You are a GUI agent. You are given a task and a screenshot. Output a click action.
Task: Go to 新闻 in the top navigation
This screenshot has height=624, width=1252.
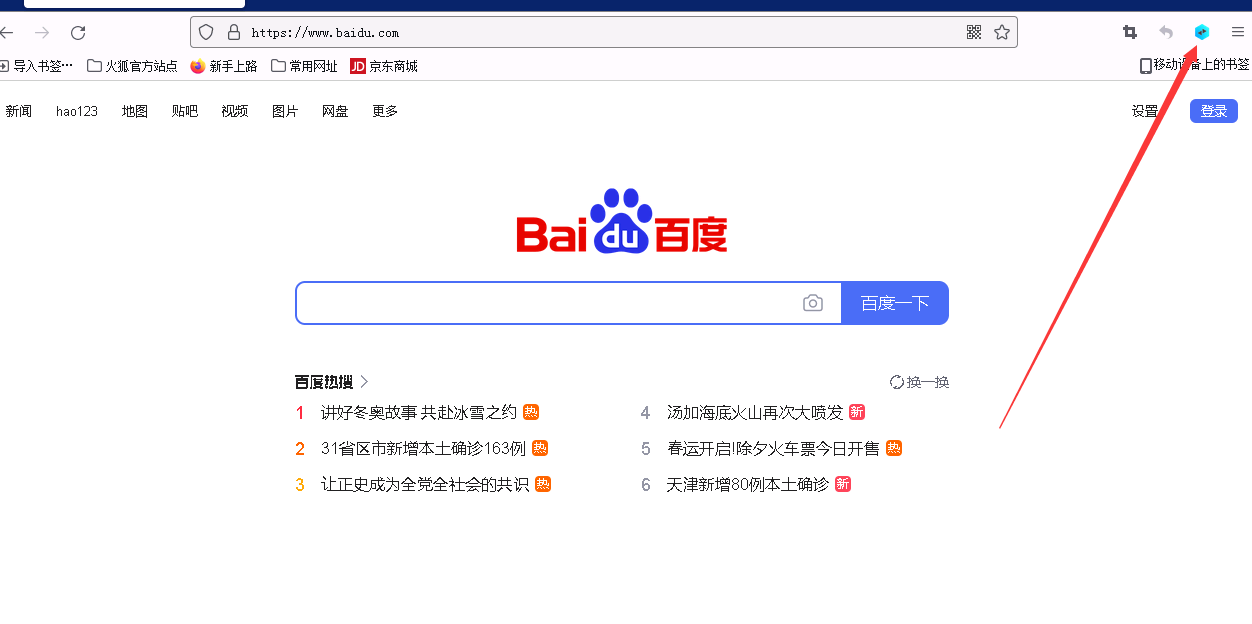(19, 111)
